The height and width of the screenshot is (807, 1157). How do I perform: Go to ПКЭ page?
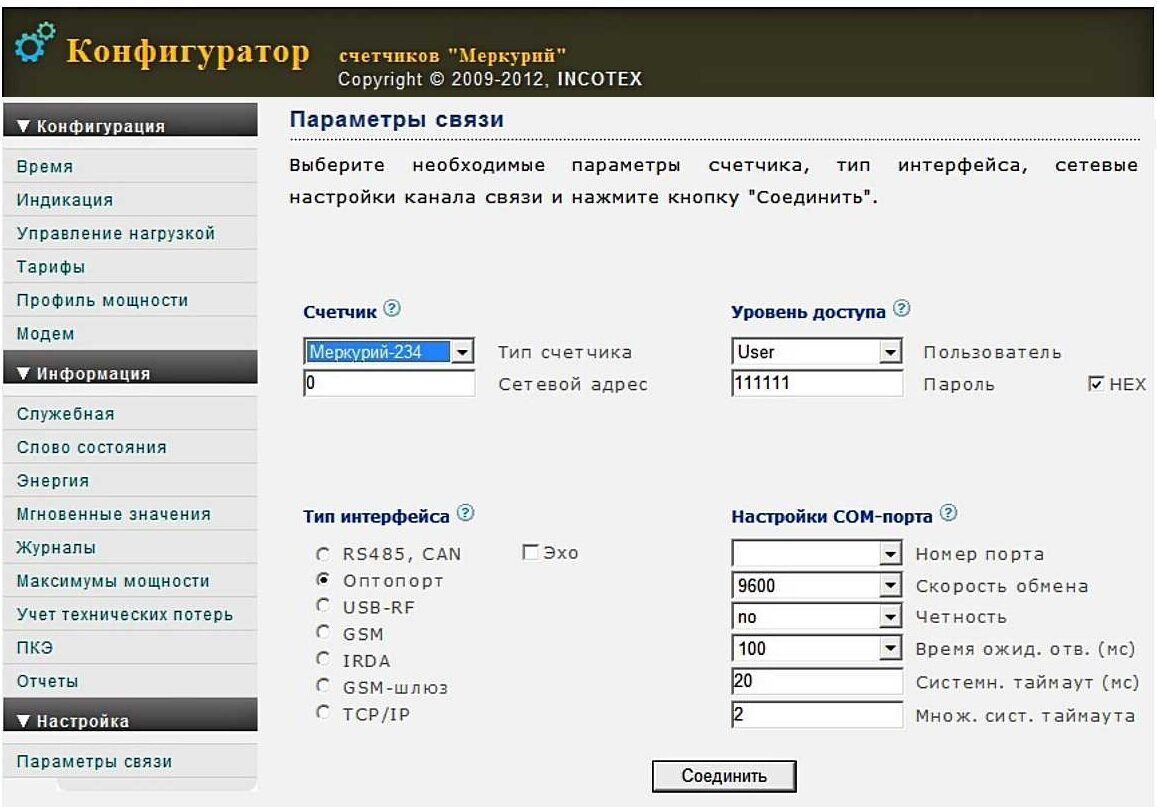click(x=131, y=648)
